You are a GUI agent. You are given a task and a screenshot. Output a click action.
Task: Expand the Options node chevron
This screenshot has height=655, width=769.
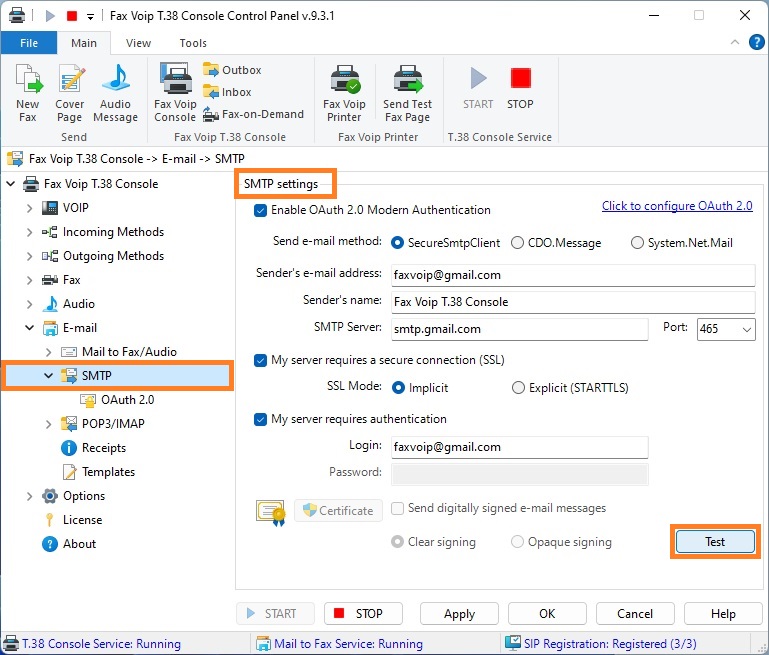29,496
